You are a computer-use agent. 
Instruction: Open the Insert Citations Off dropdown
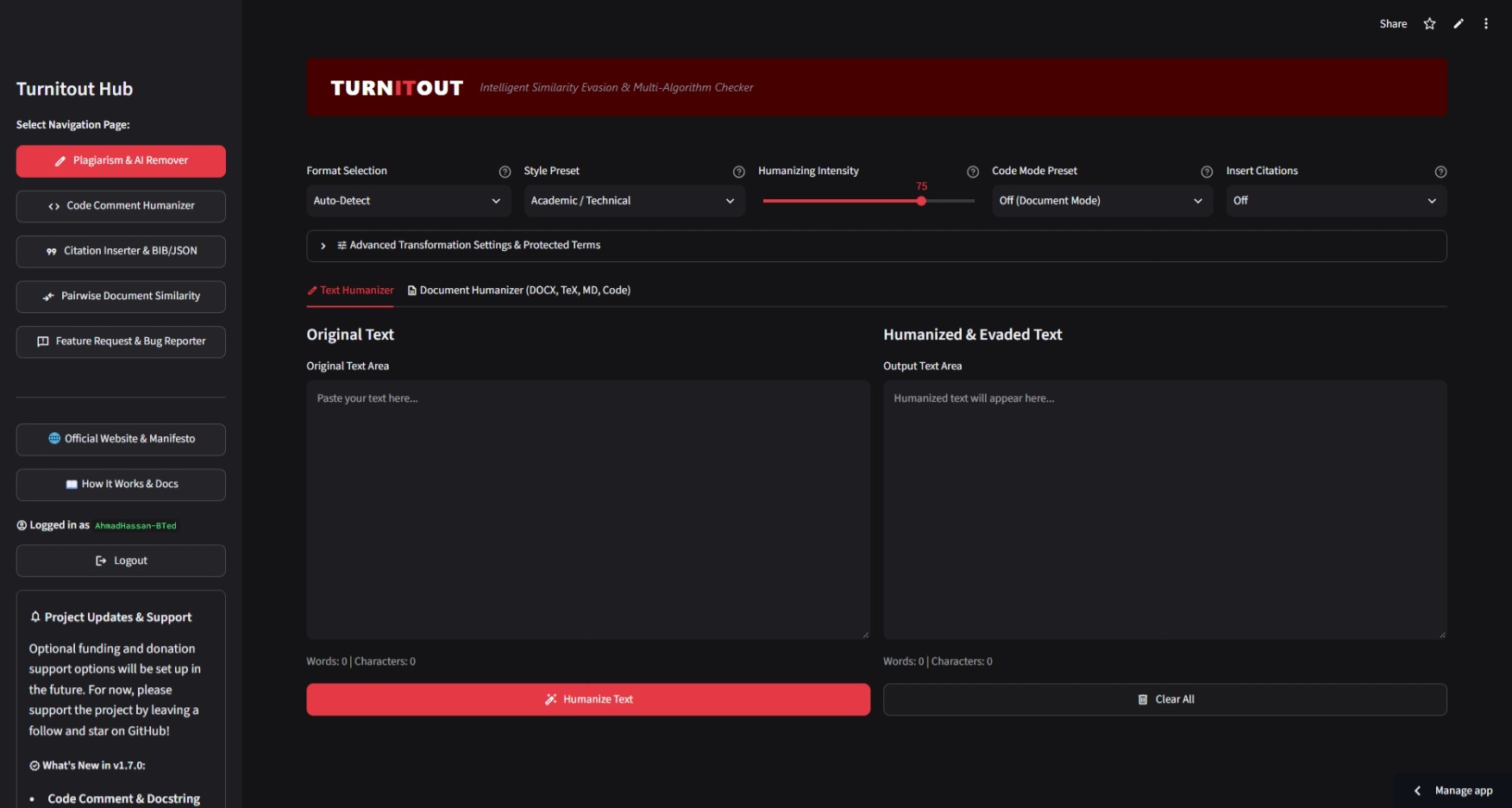click(x=1336, y=201)
